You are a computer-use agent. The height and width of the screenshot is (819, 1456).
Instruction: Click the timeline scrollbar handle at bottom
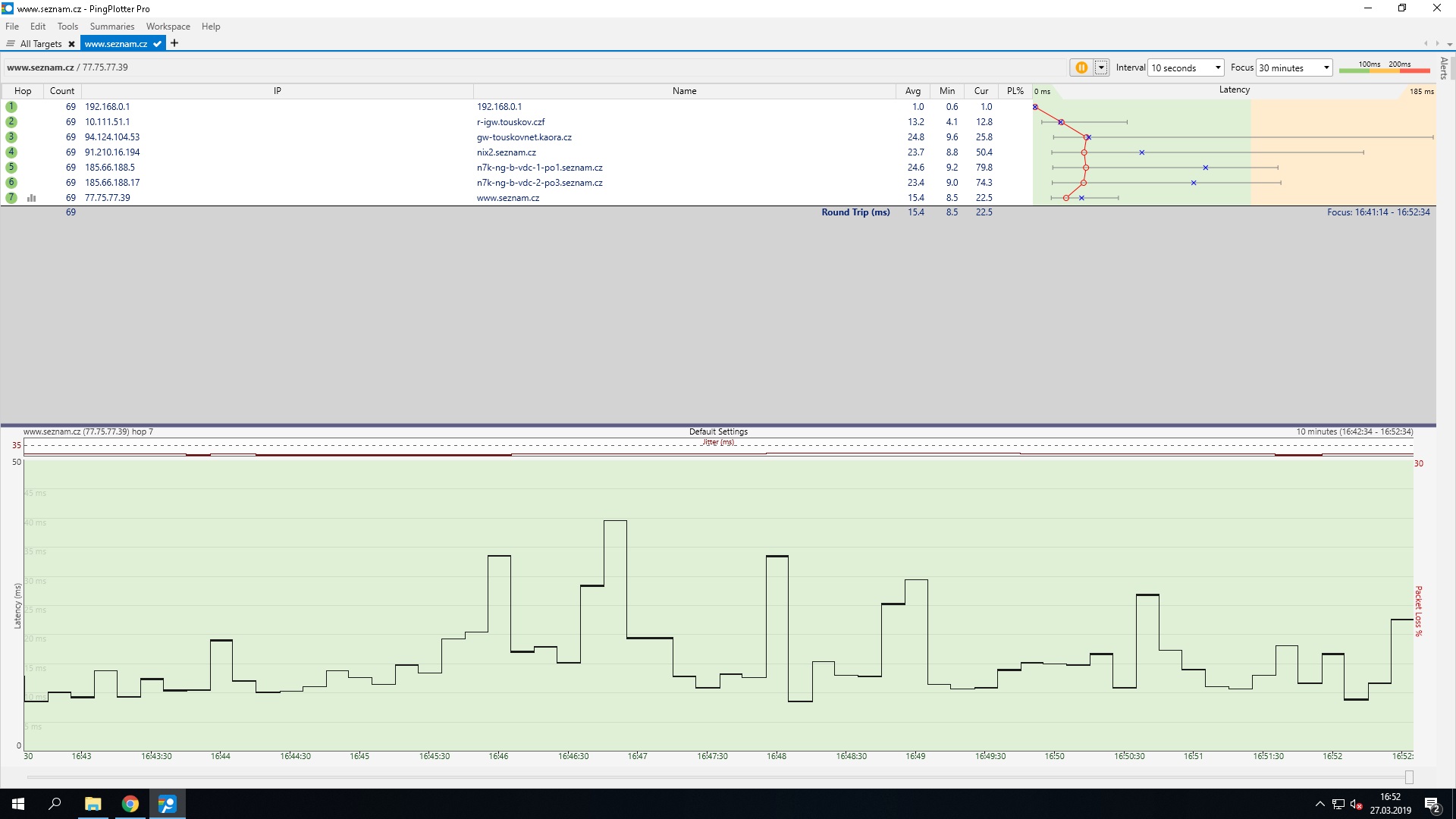1409,777
